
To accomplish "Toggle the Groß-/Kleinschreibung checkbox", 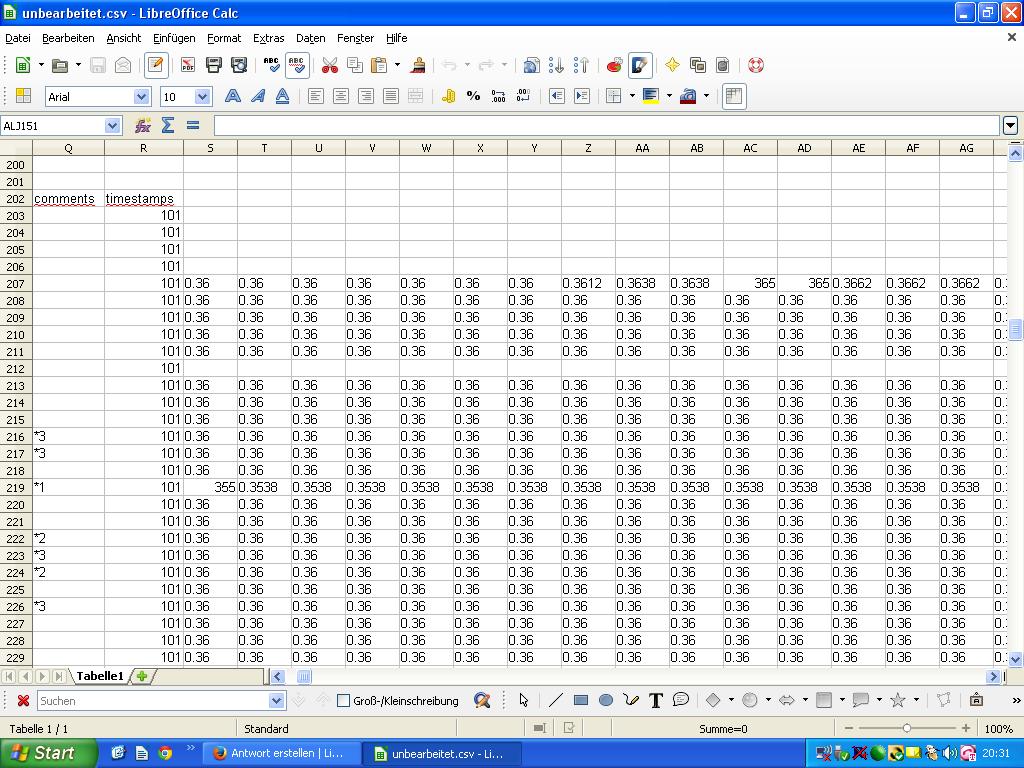I will (343, 701).
